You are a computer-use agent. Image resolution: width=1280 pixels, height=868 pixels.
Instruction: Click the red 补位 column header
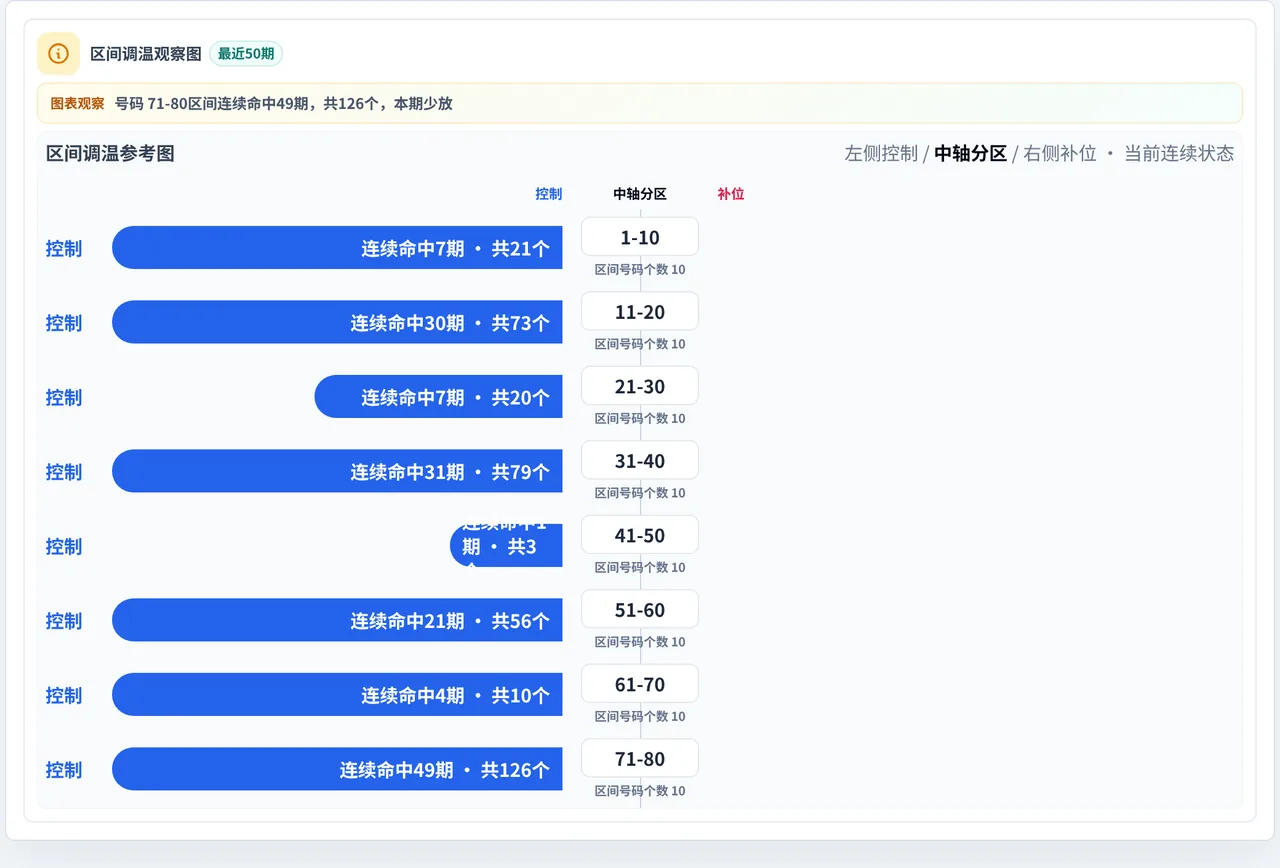coord(731,194)
